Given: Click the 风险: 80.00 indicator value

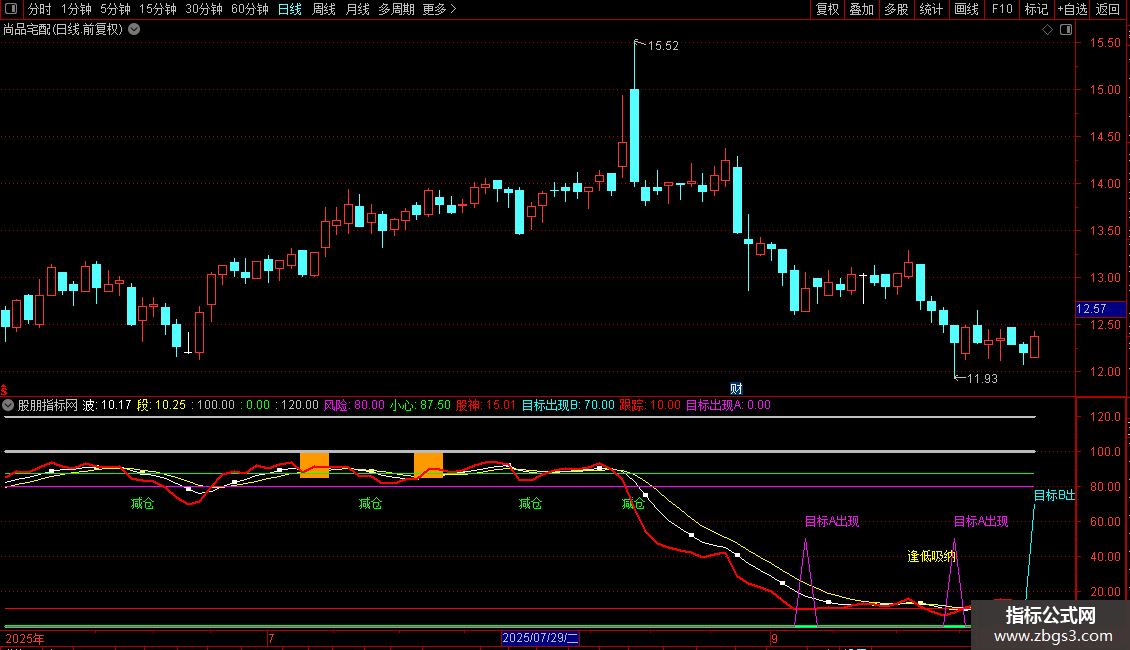Looking at the screenshot, I should point(354,405).
